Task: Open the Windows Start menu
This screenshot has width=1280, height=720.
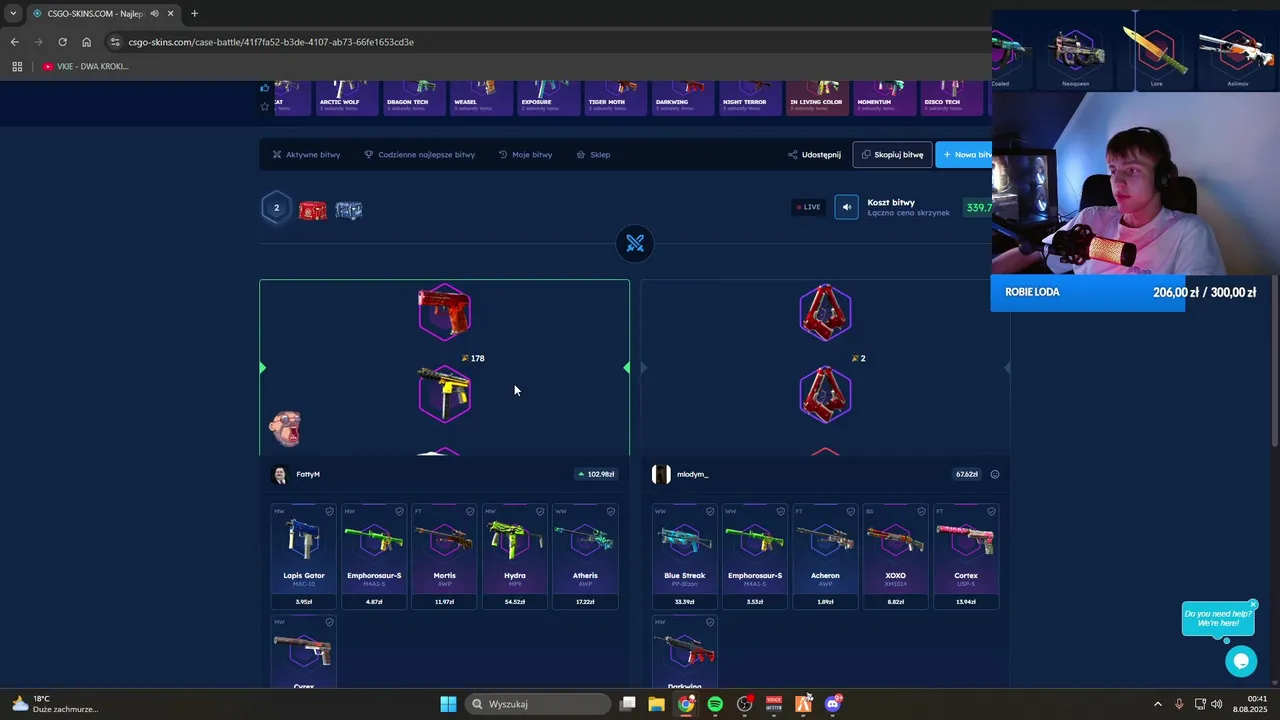Action: click(x=448, y=704)
